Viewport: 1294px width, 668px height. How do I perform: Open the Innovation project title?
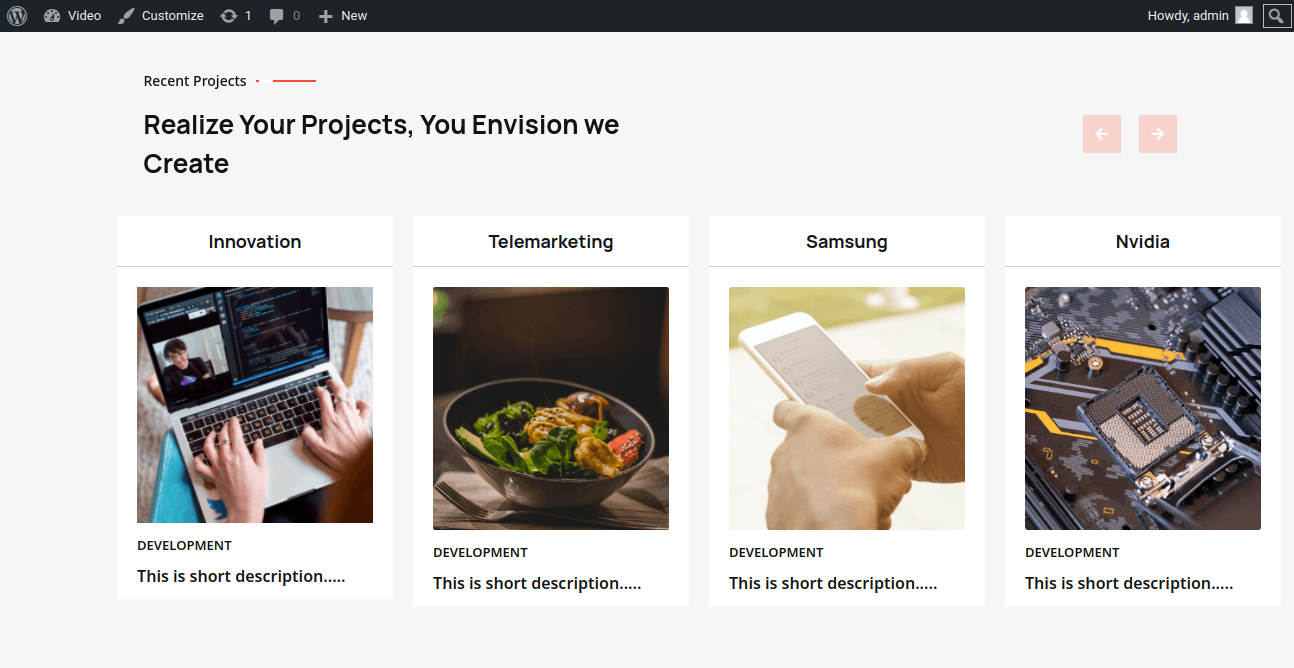(255, 242)
